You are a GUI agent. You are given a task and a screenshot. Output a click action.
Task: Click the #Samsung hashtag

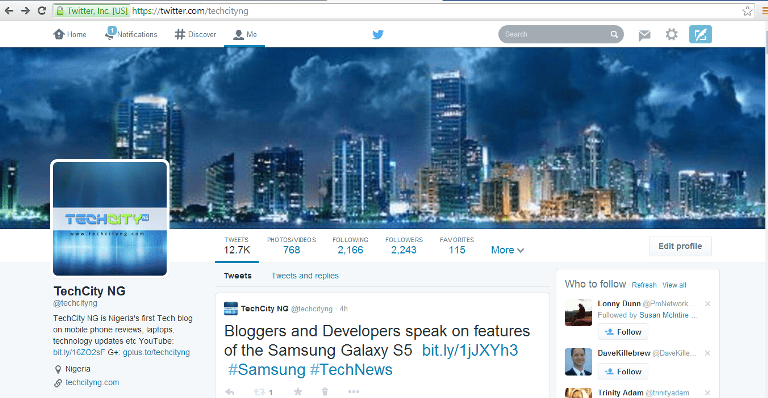pyautogui.click(x=267, y=370)
